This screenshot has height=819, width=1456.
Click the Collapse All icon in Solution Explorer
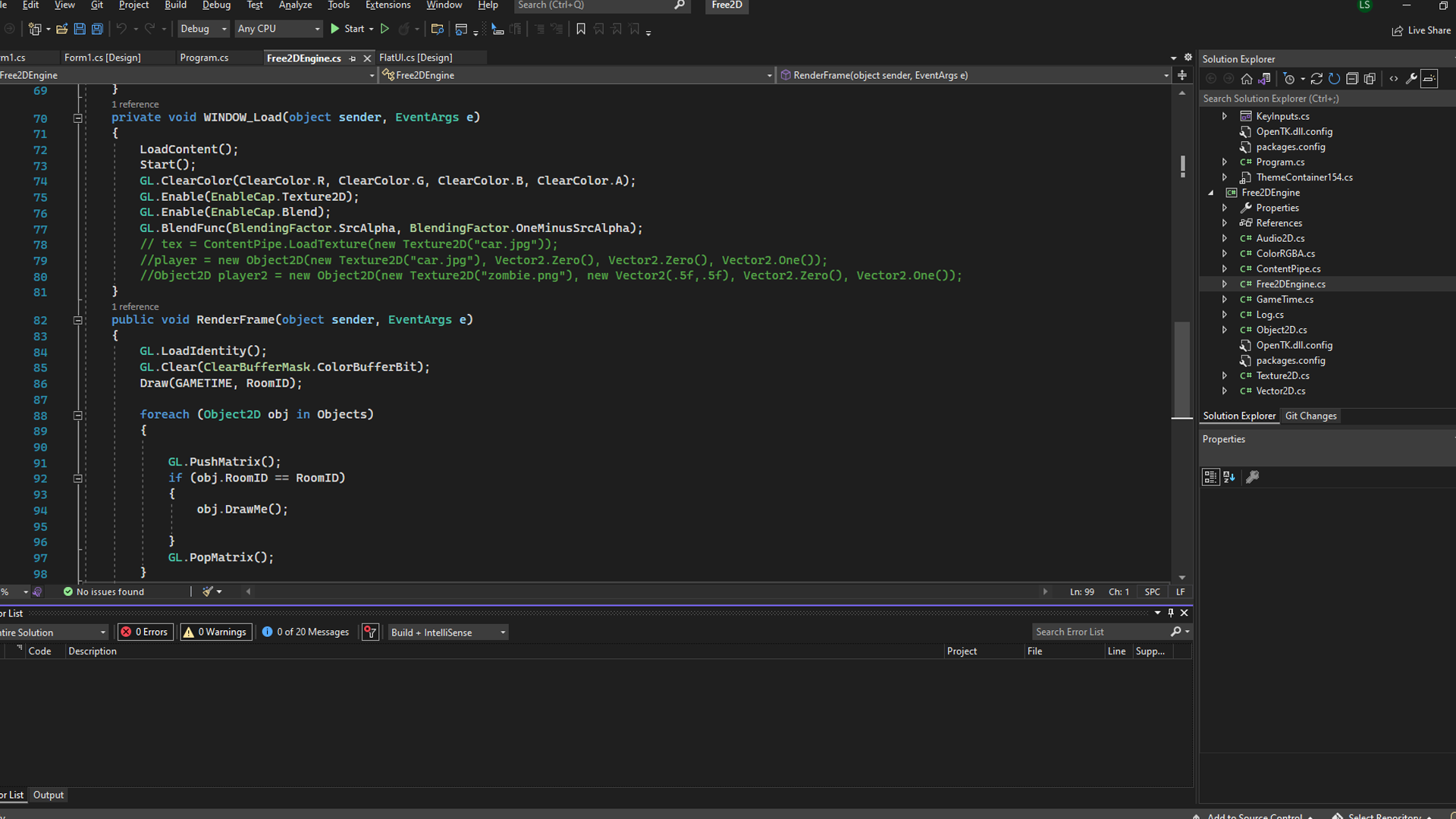[1351, 79]
